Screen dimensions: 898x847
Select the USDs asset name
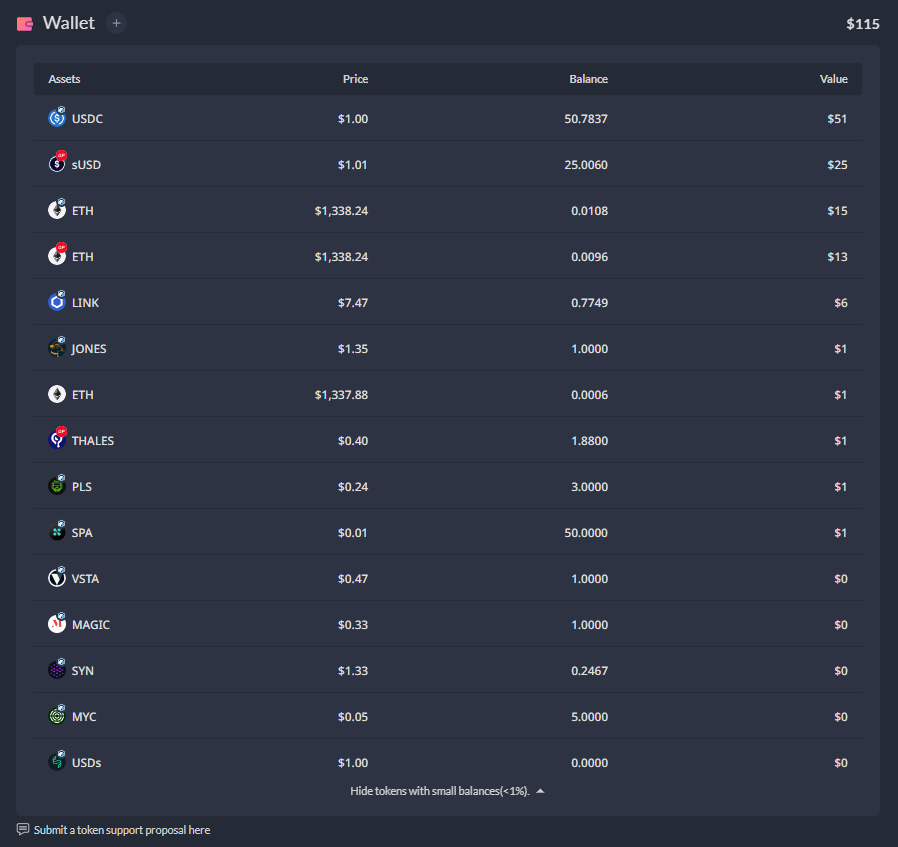pos(86,763)
